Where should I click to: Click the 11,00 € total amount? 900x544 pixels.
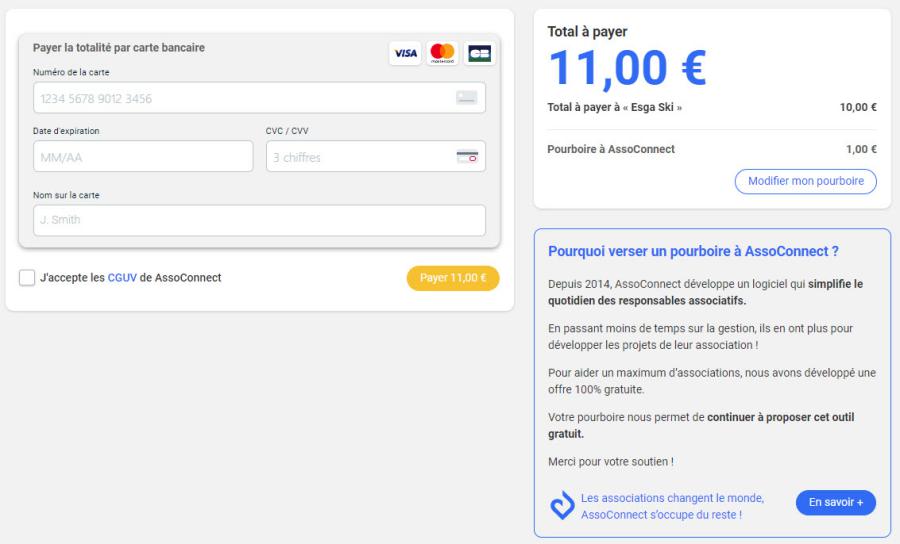[x=627, y=69]
